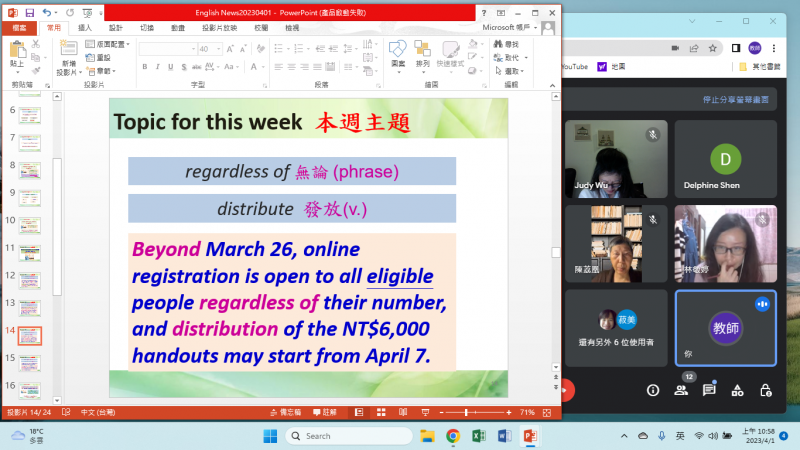Viewport: 800px width, 450px height.
Task: Open Excel from the taskbar
Action: [479, 436]
